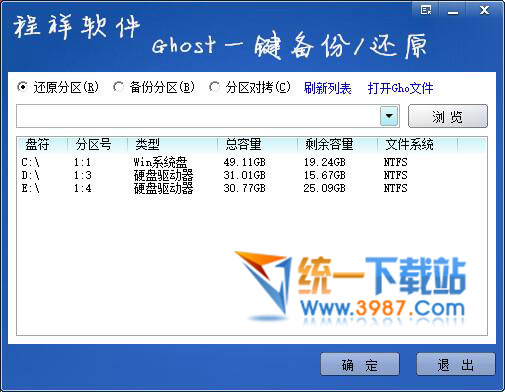
Task: Open the title bar menu icon
Action: [426, 10]
